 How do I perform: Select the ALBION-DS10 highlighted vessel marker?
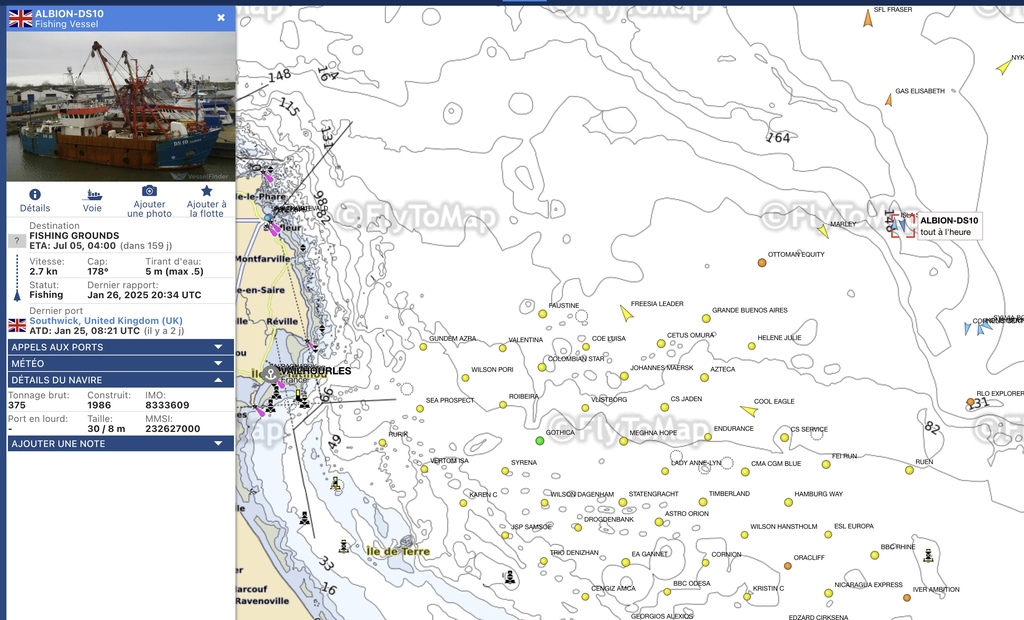click(x=903, y=225)
